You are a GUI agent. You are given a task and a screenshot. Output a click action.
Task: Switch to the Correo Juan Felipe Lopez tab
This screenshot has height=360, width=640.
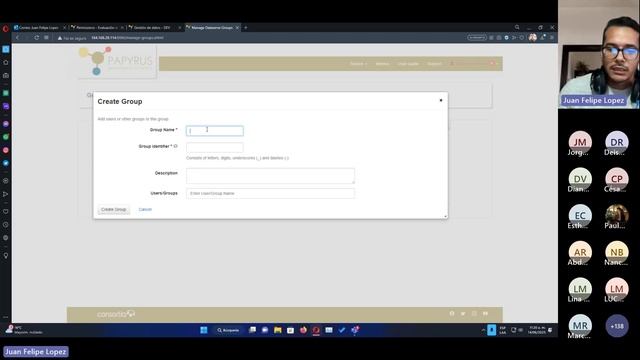click(x=40, y=27)
